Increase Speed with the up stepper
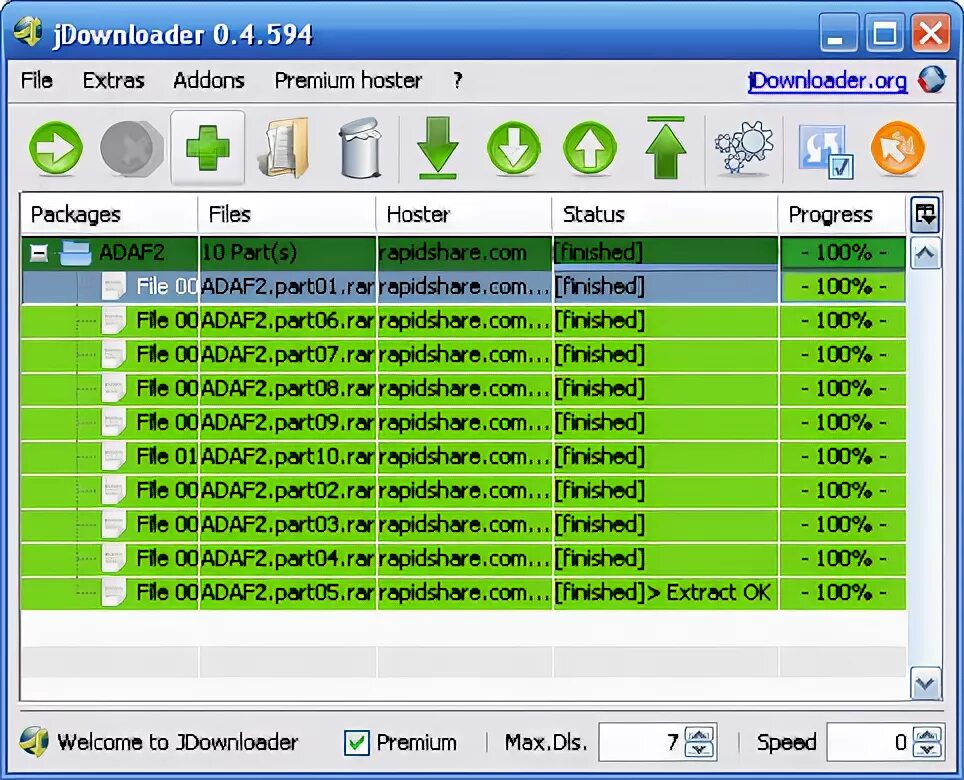This screenshot has width=964, height=780. click(x=928, y=735)
